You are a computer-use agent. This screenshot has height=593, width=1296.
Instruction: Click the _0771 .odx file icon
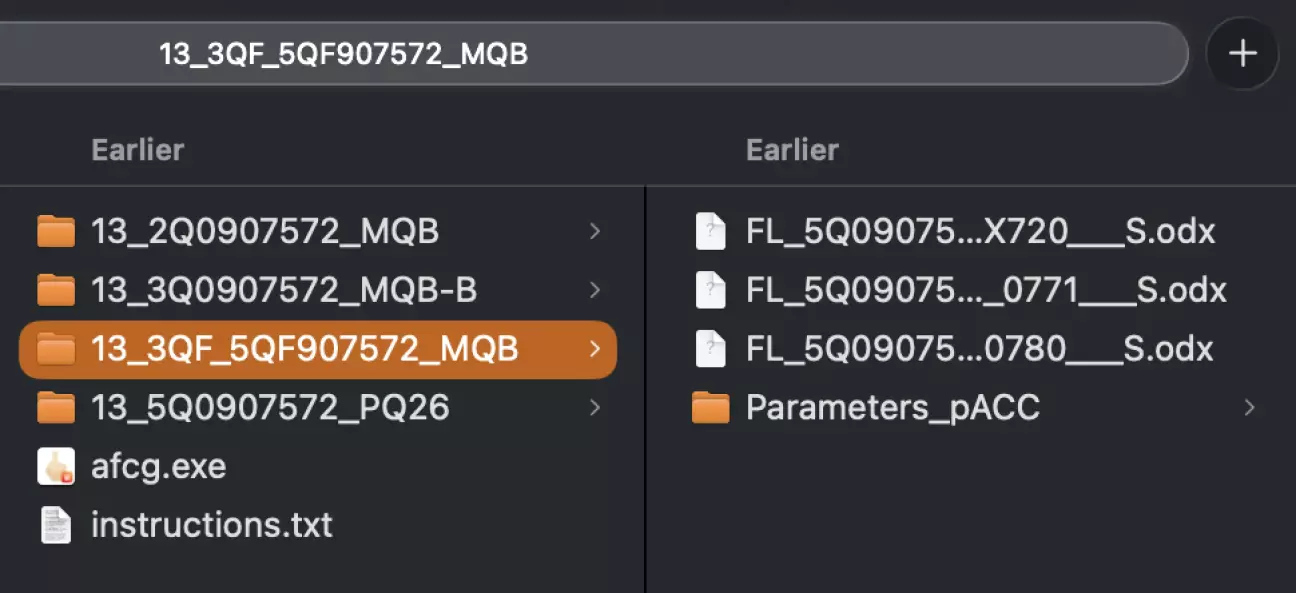(x=710, y=291)
